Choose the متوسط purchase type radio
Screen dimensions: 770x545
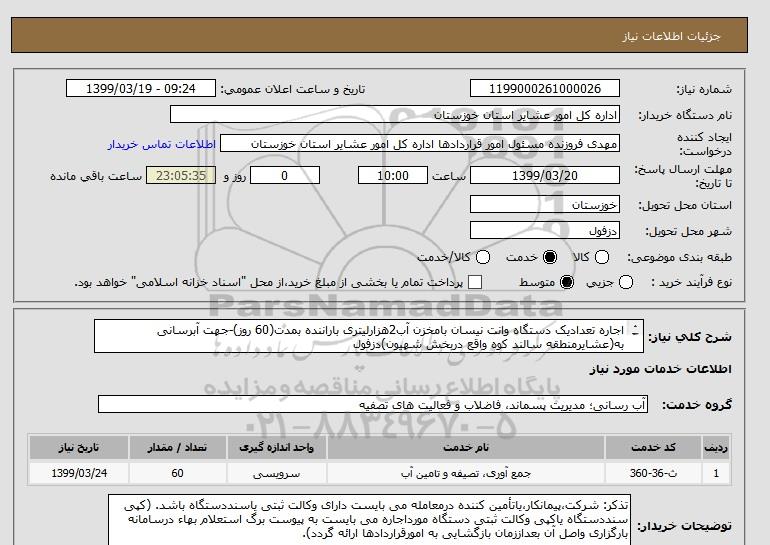click(x=567, y=282)
